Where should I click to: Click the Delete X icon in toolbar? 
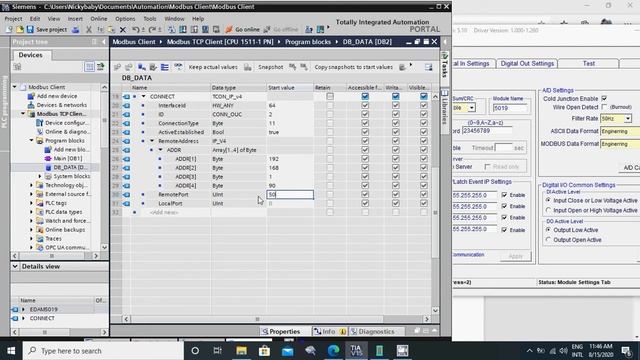[122, 29]
